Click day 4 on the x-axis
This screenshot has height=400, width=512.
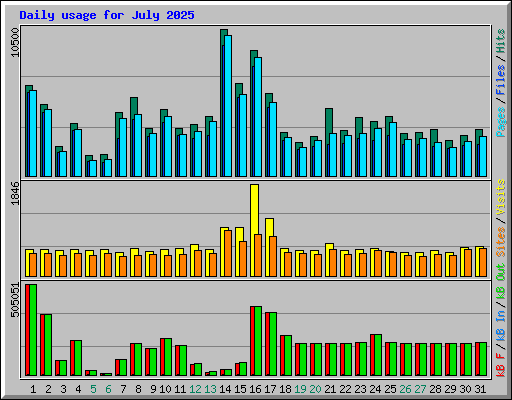(x=78, y=389)
